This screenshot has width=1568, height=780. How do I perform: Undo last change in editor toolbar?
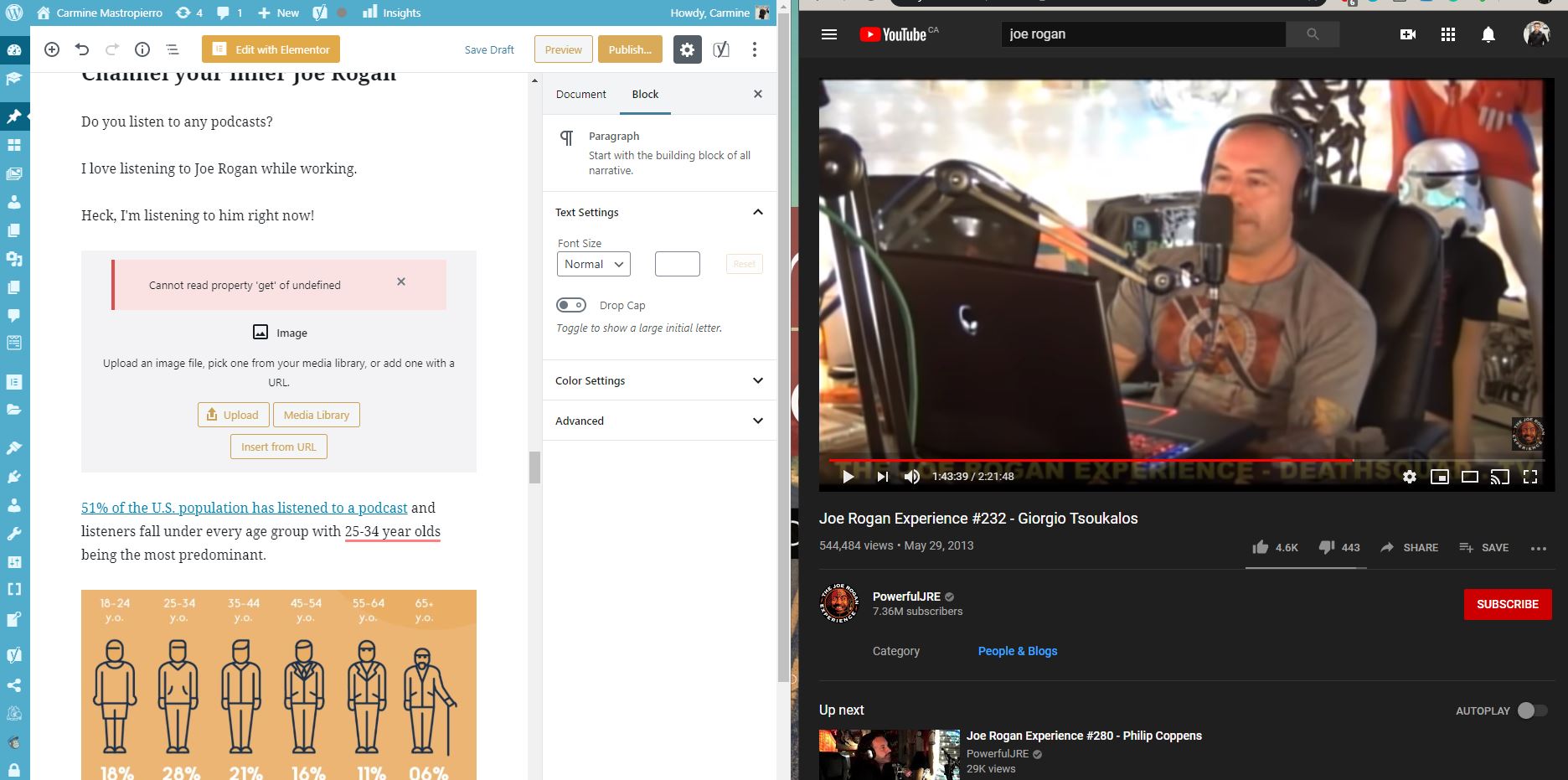coord(82,49)
